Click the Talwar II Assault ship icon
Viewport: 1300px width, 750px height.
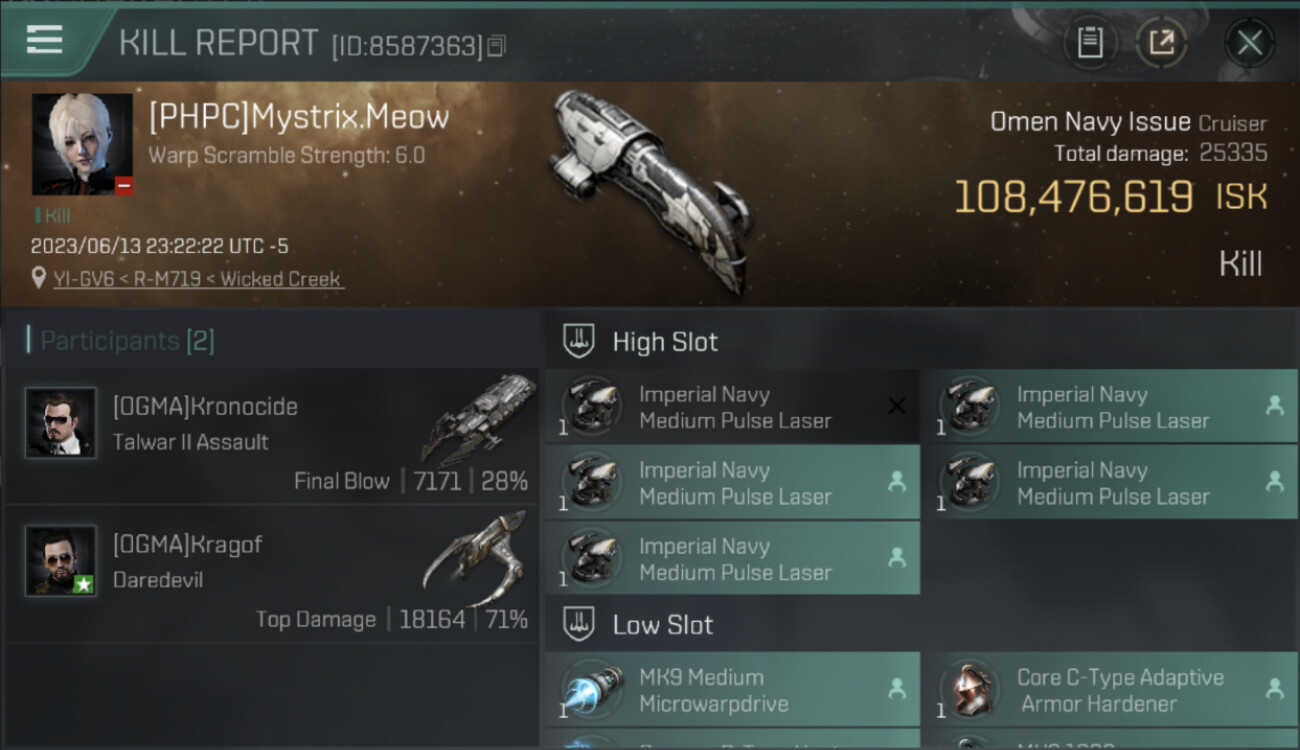[478, 420]
